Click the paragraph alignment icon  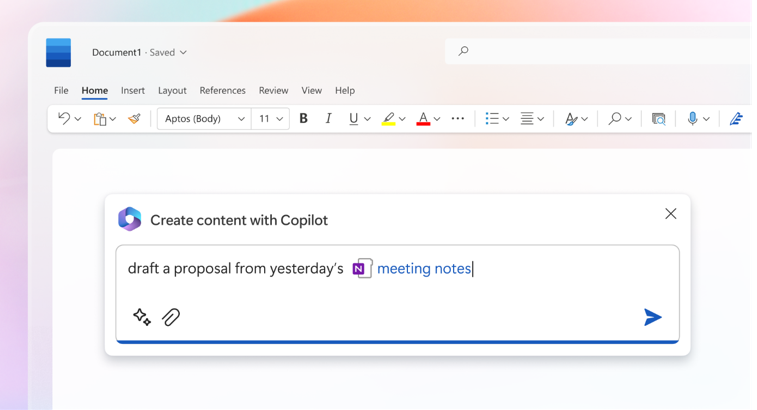[x=527, y=118]
